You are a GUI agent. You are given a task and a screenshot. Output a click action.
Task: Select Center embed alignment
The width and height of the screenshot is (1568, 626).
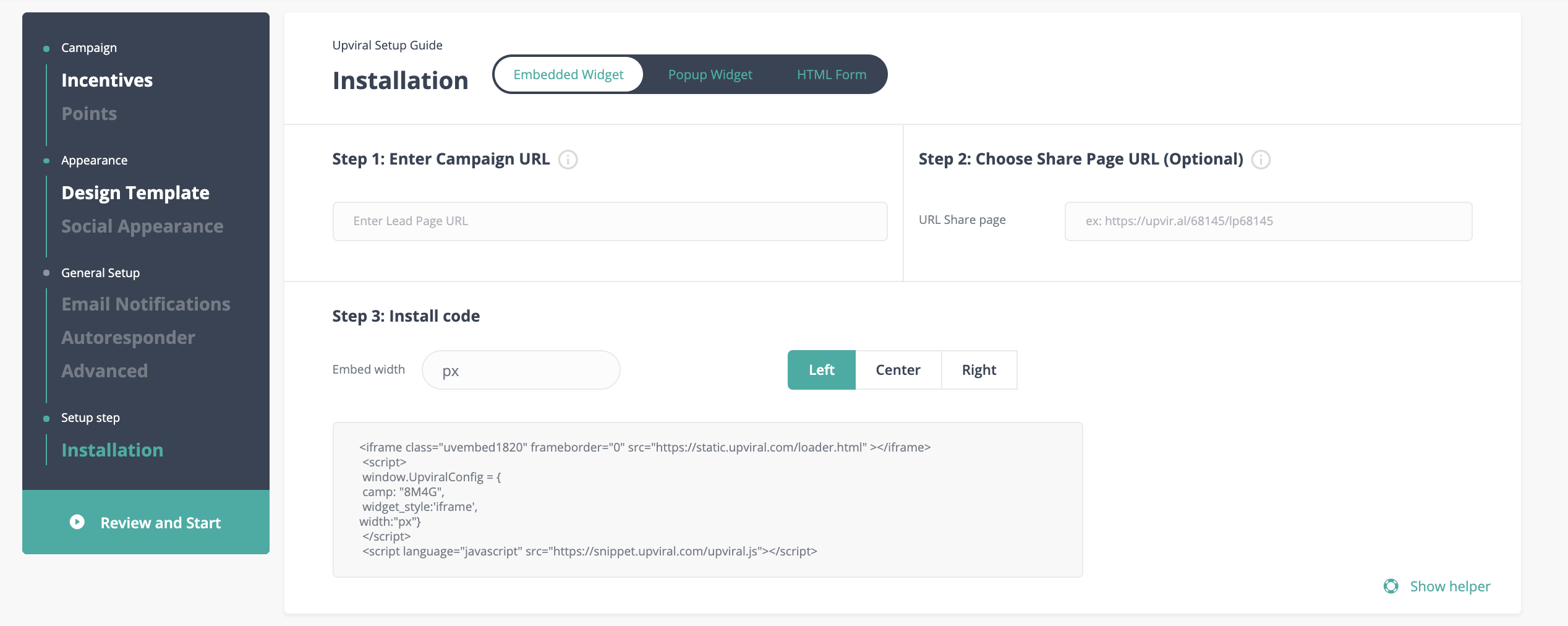[898, 369]
